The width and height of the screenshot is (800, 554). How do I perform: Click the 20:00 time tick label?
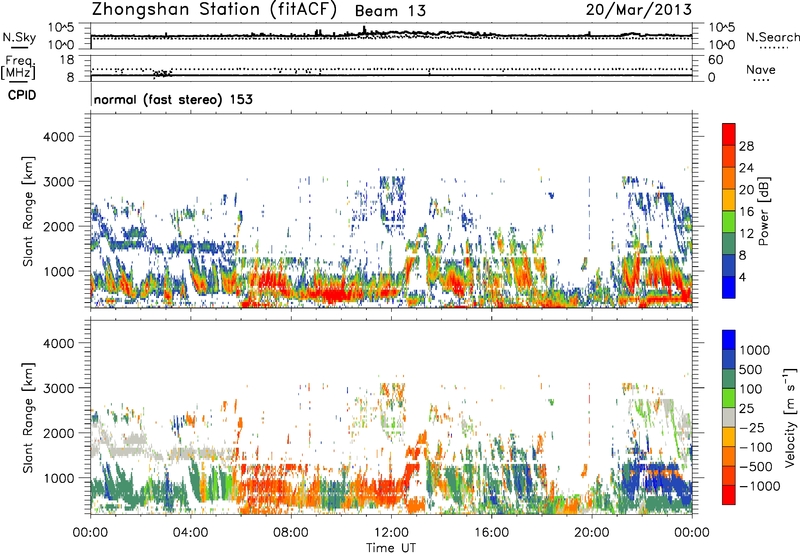[x=591, y=533]
